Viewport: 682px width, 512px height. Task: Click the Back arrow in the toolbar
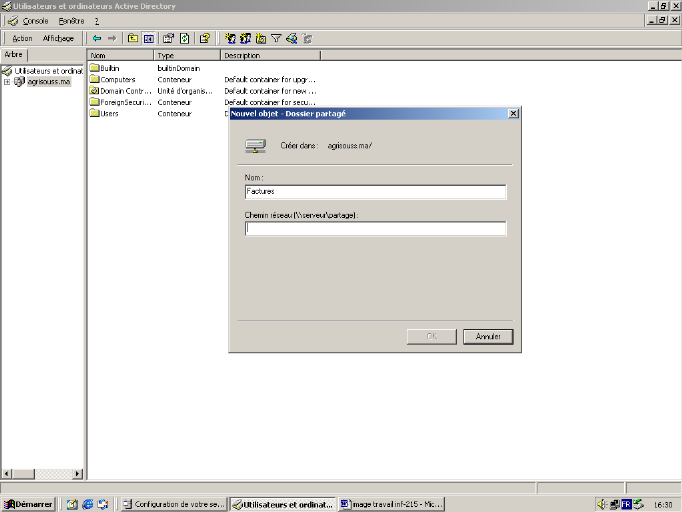97,38
